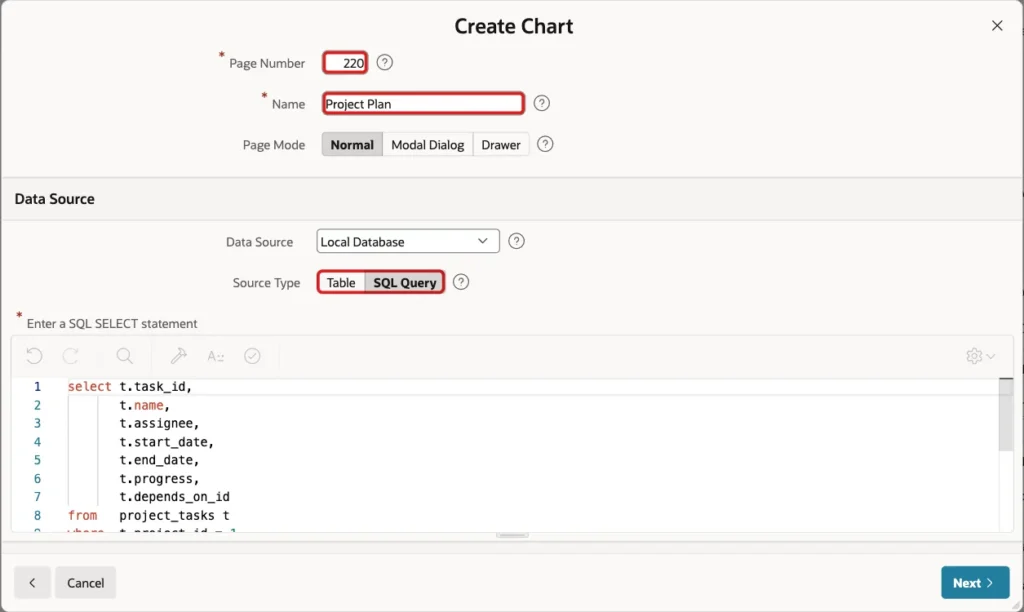Click the 't.name,' code on line 2

pos(144,406)
